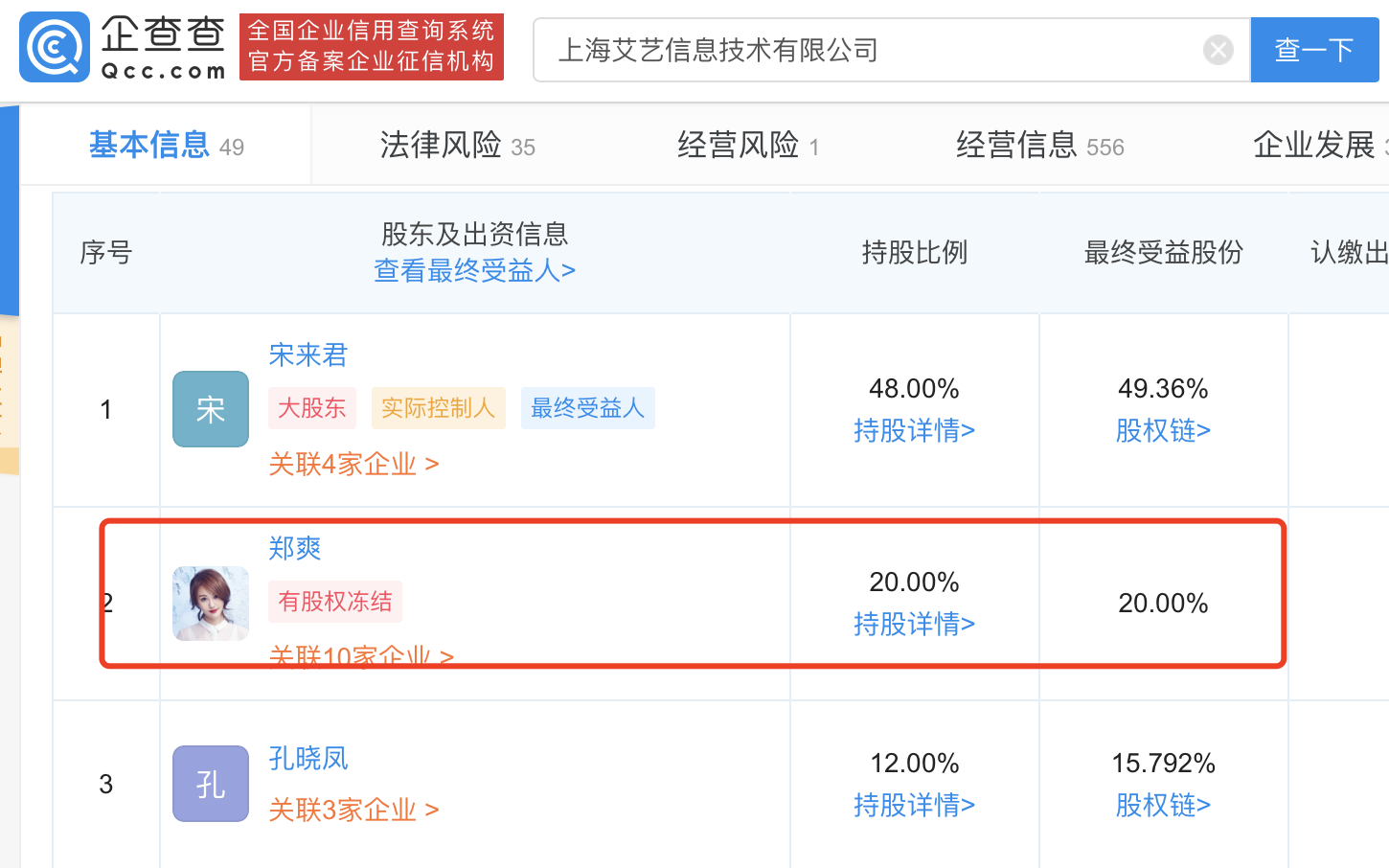
Task: Click the 有股权冻结 tag on 郑爽
Action: 335,602
